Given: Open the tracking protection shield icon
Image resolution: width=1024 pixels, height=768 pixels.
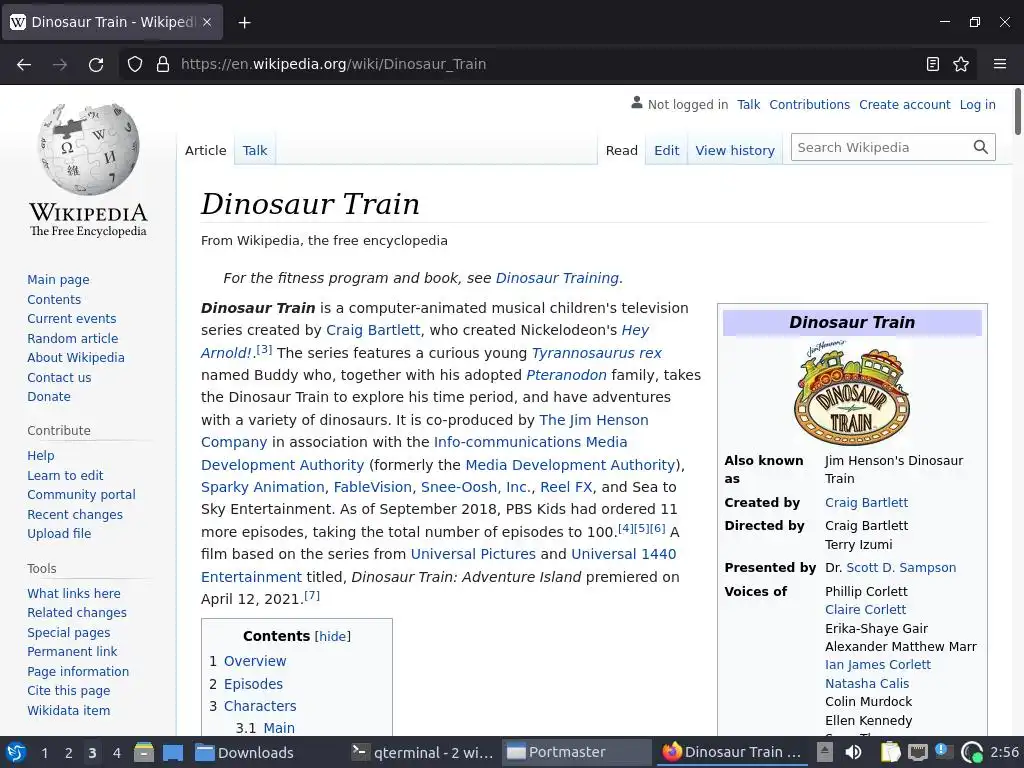Looking at the screenshot, I should coord(135,64).
